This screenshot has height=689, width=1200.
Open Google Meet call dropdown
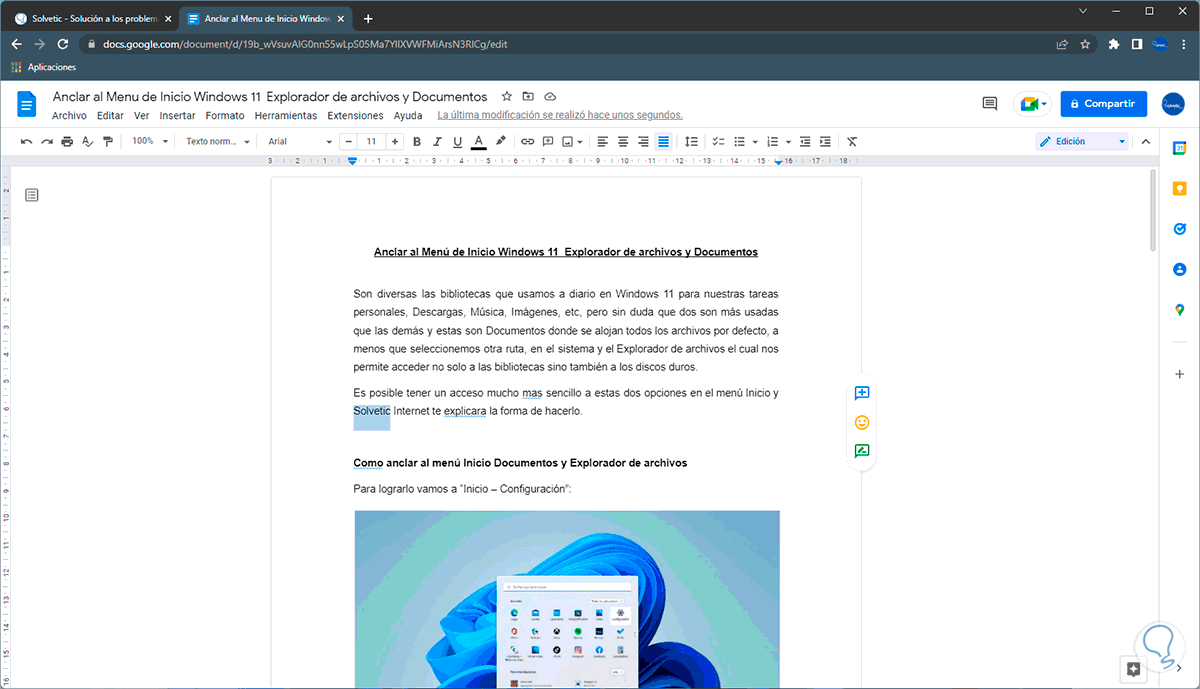(x=1033, y=104)
